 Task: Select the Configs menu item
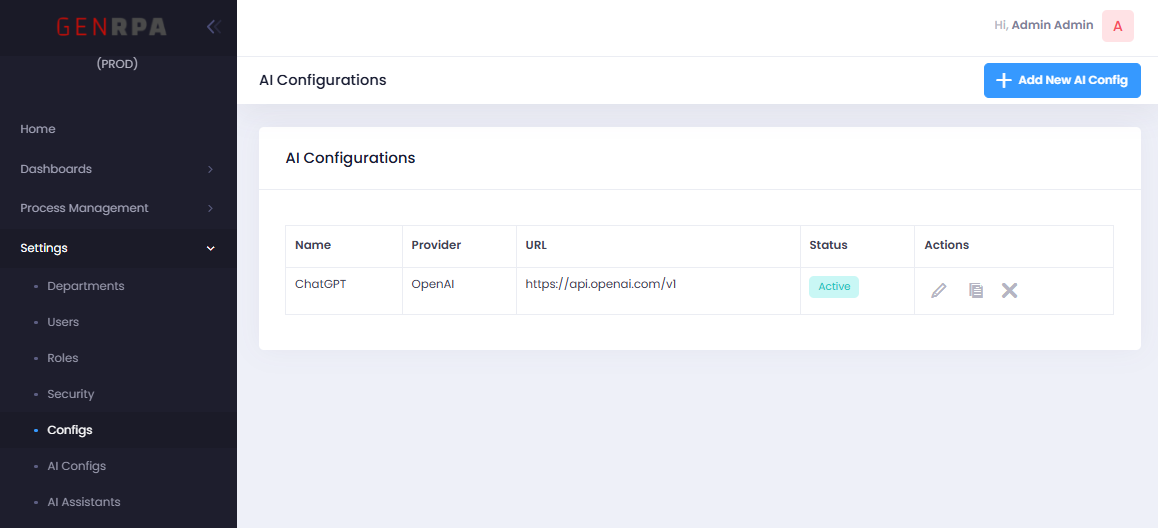coord(70,430)
